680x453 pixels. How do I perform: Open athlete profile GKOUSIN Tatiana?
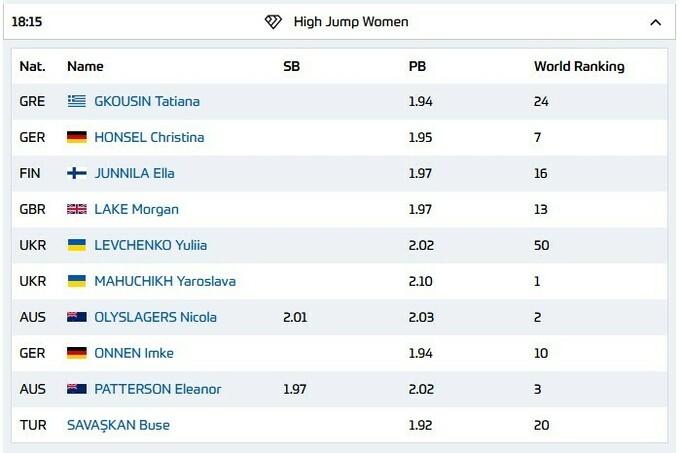[146, 101]
